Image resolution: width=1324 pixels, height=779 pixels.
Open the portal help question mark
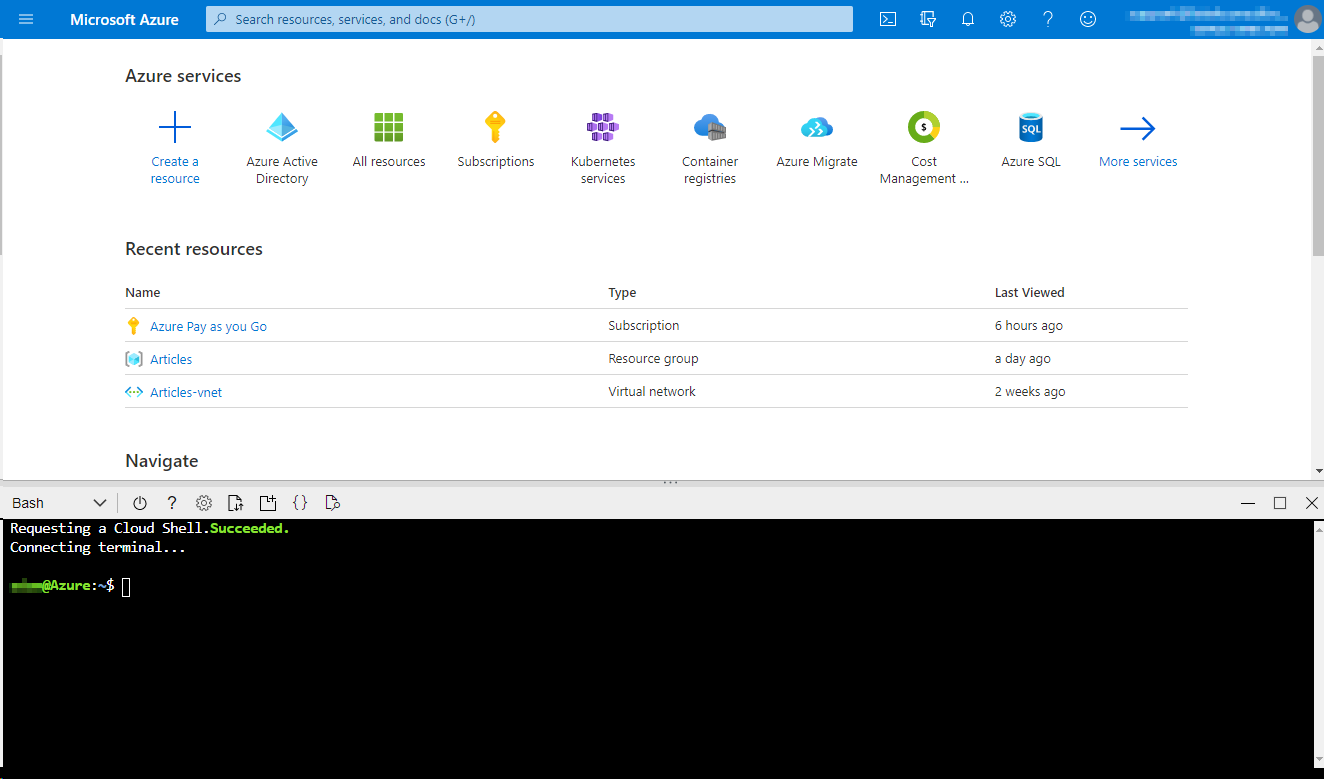[1048, 19]
